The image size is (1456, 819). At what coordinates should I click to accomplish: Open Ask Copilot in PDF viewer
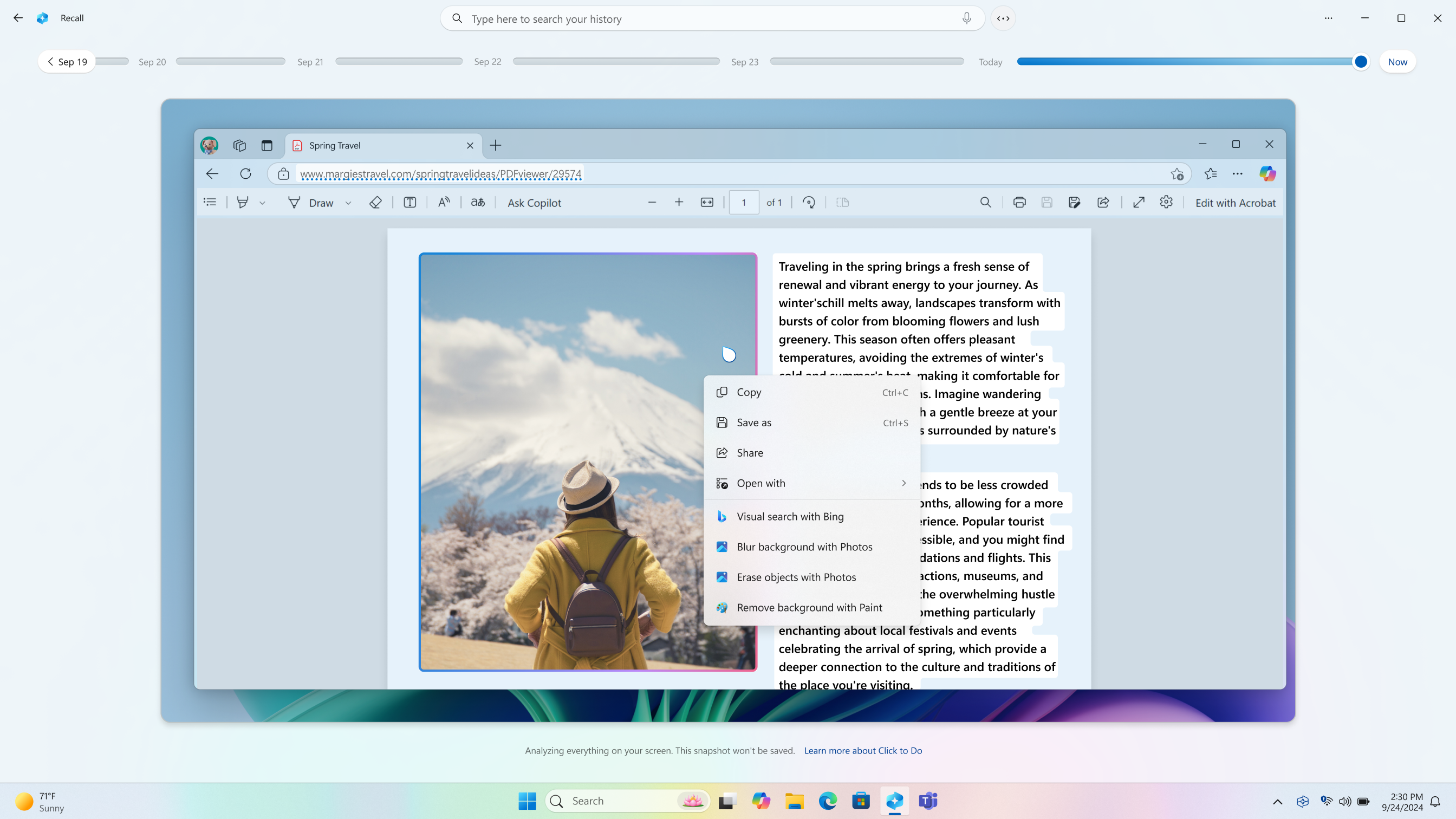(534, 203)
